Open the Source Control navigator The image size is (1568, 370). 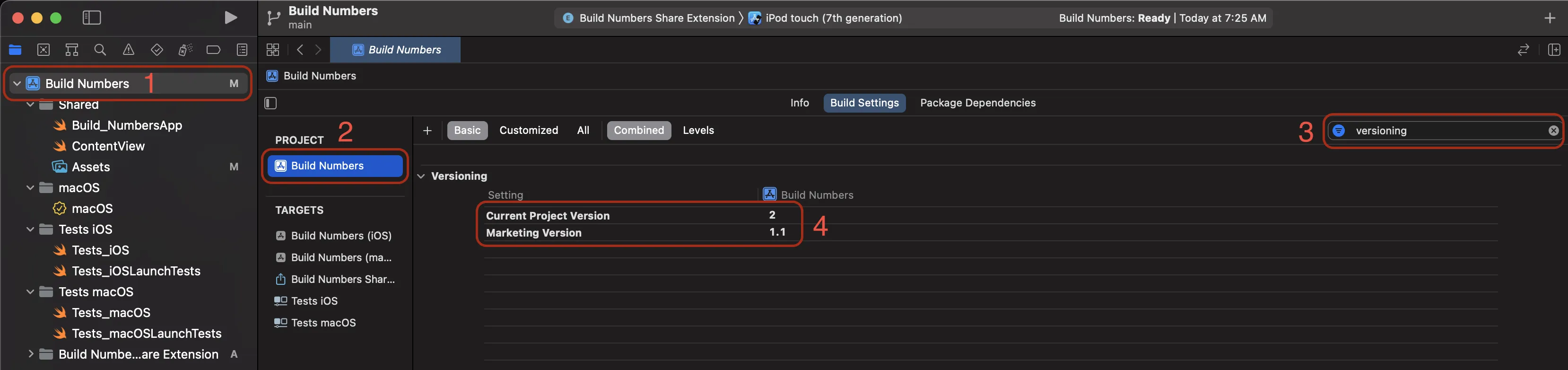(43, 50)
